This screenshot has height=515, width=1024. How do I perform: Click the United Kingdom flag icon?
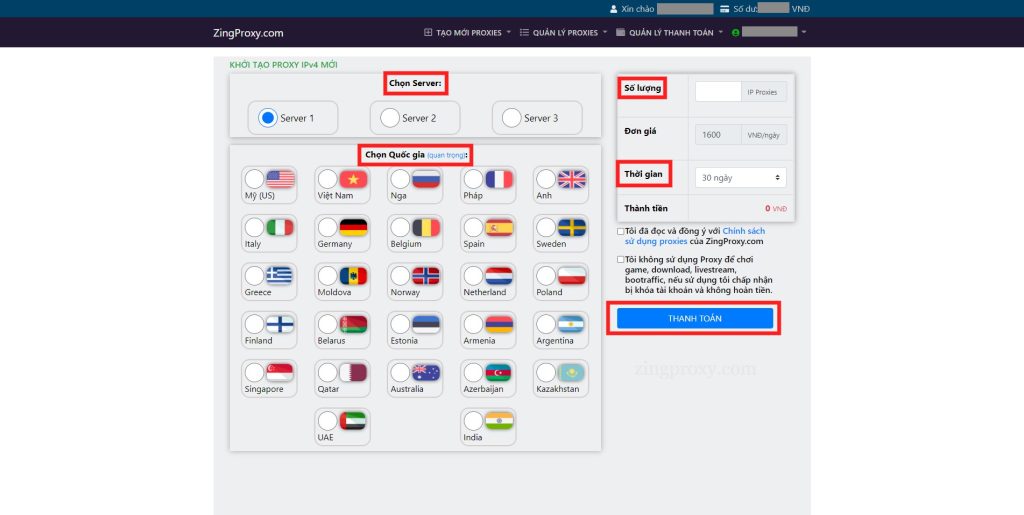pyautogui.click(x=572, y=179)
